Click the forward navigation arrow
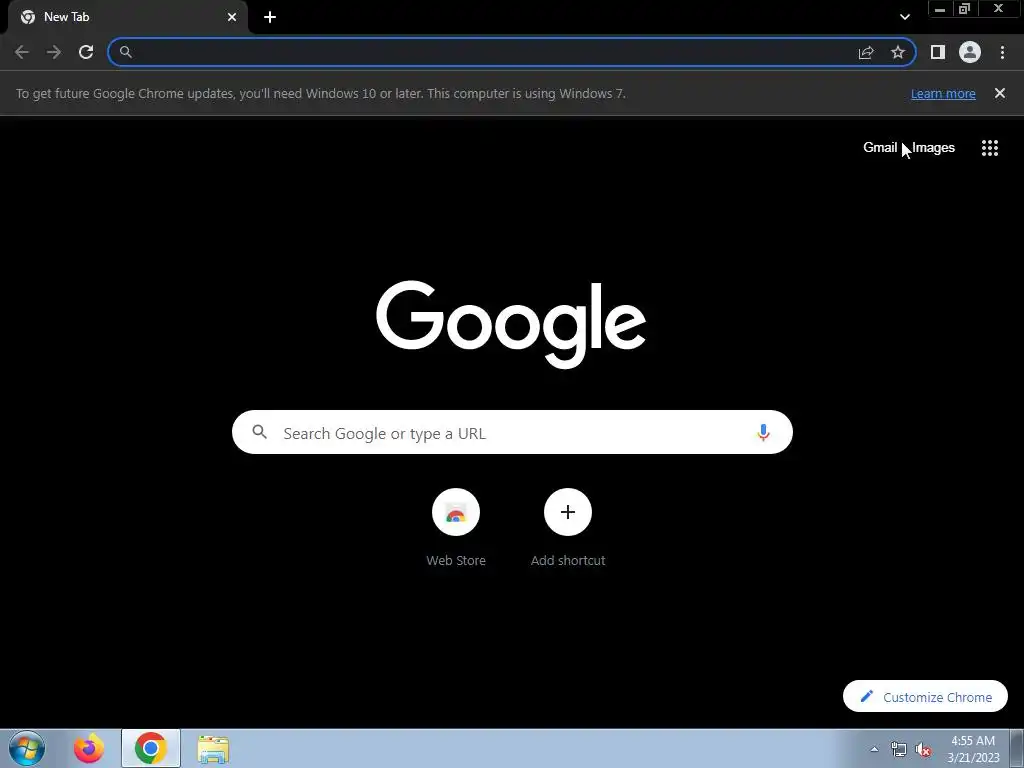 click(54, 52)
